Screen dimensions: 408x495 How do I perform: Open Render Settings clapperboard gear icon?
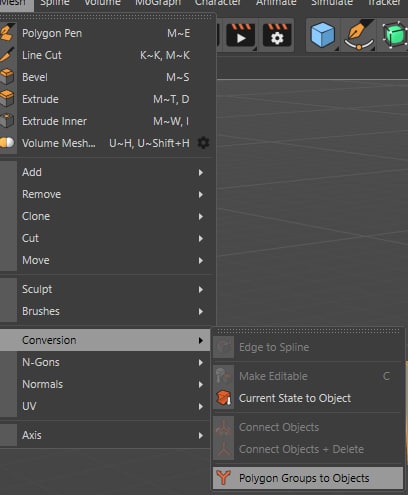pos(277,35)
